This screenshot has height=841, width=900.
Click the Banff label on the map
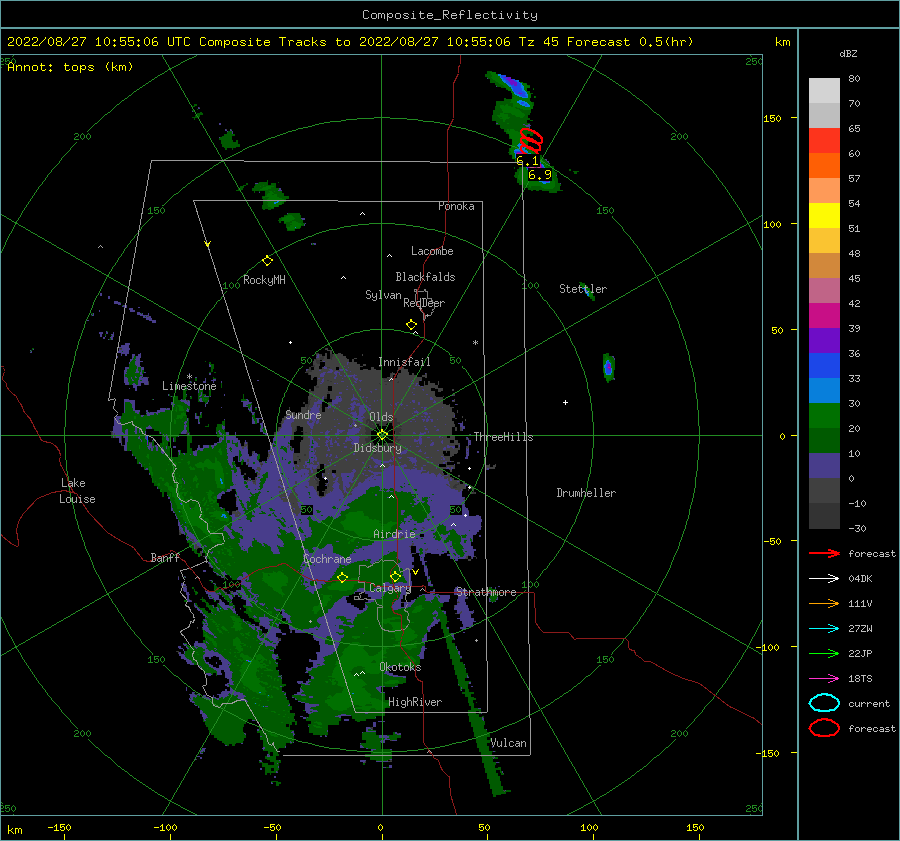tap(165, 557)
